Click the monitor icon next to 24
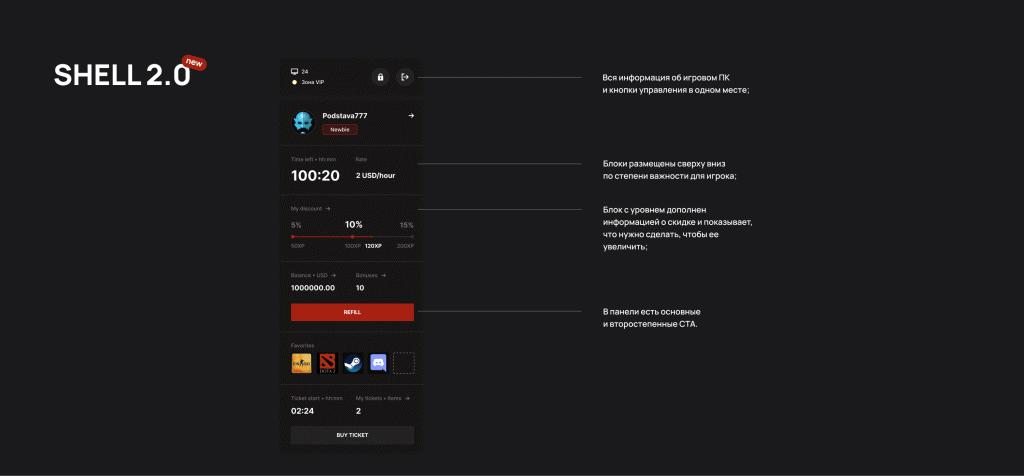The width and height of the screenshot is (1024, 476). pos(294,72)
